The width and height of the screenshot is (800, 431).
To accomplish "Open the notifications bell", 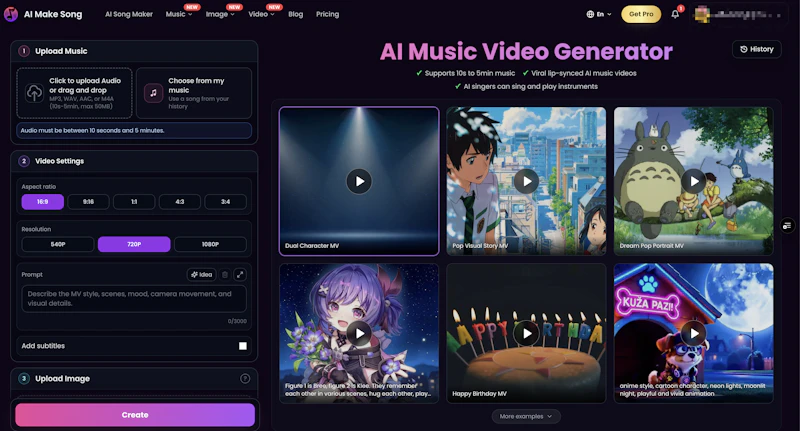I will pos(675,14).
